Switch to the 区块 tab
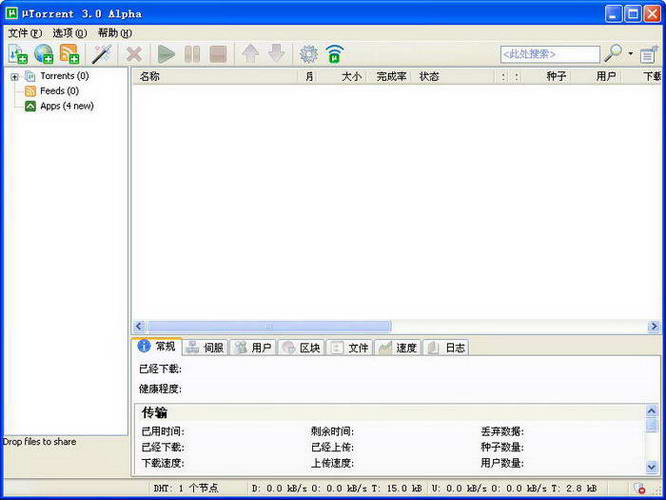The width and height of the screenshot is (666, 500). click(x=302, y=348)
